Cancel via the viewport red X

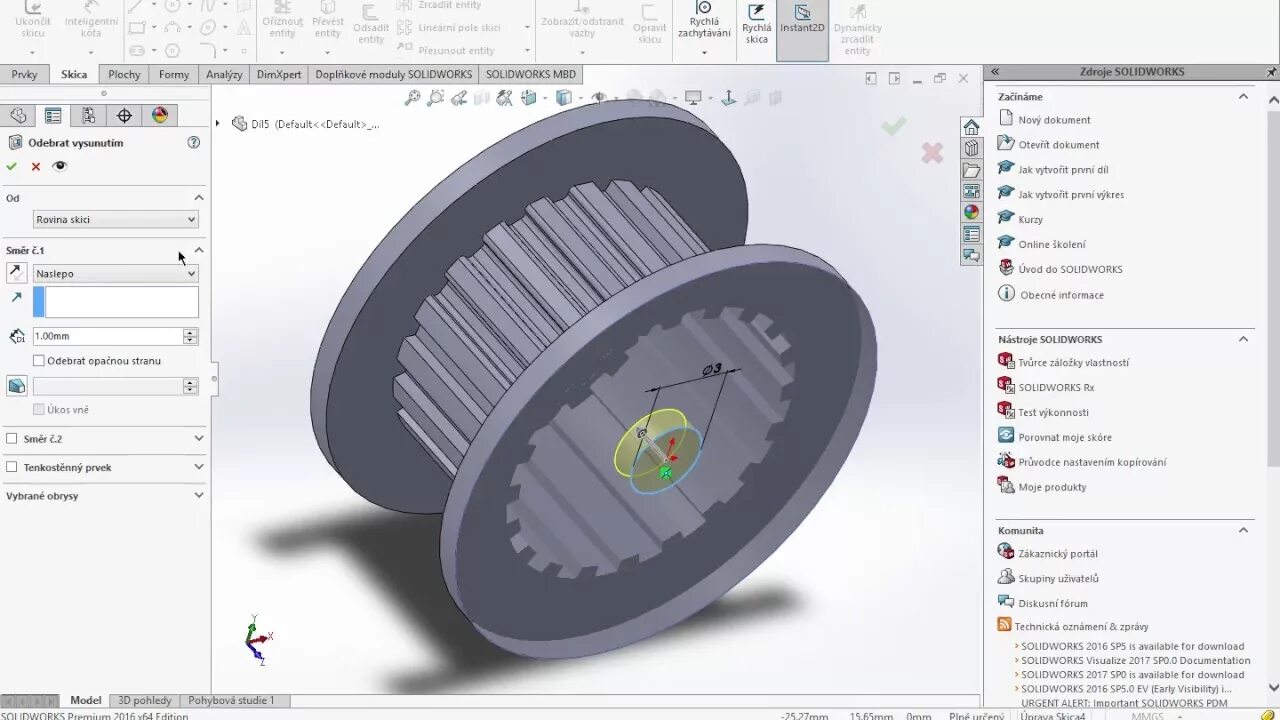click(932, 152)
